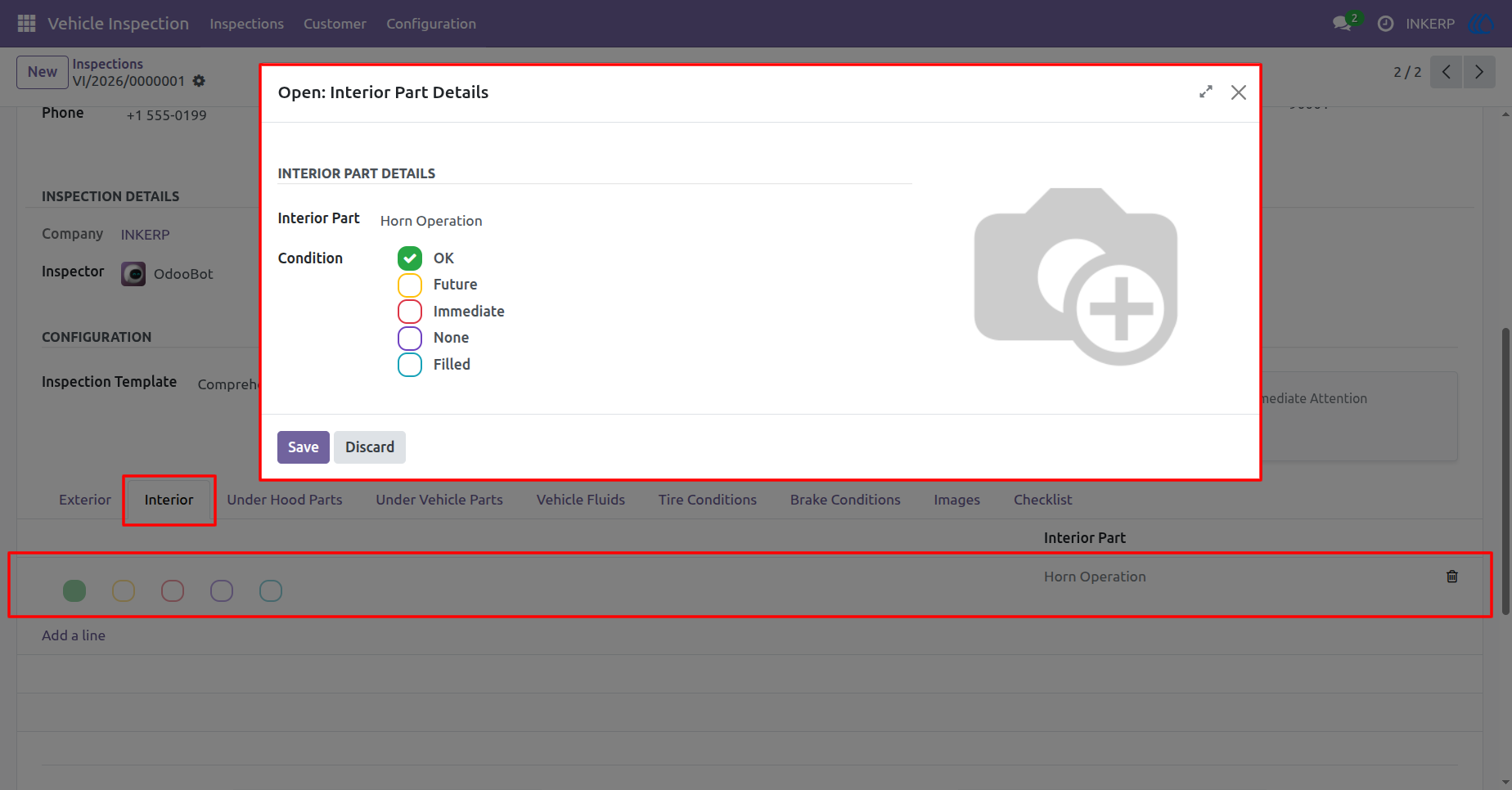This screenshot has width=1512, height=790.
Task: Click the Horn Operation interior part field
Action: [x=431, y=221]
